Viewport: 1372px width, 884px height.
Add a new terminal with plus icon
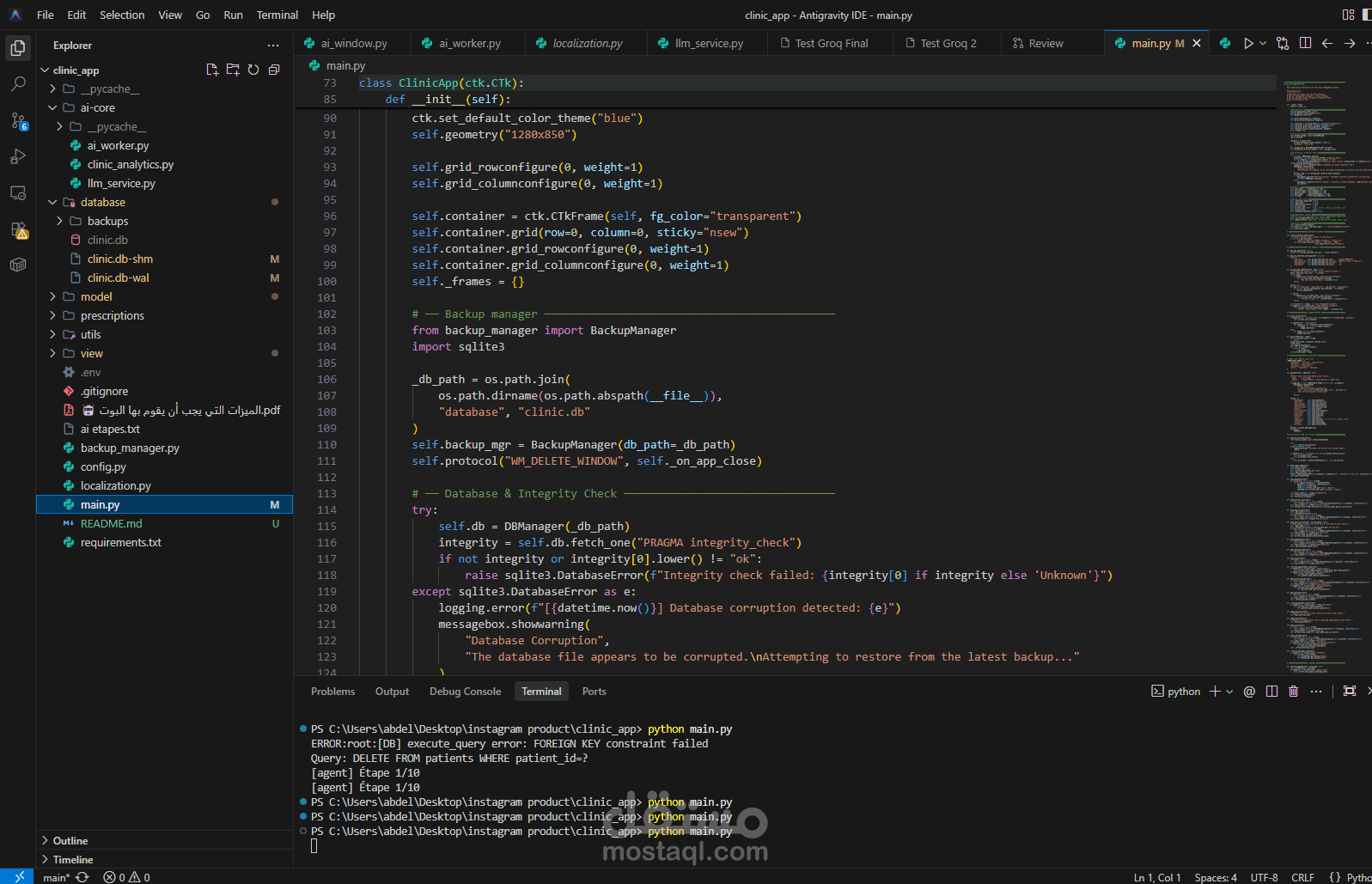pyautogui.click(x=1215, y=692)
